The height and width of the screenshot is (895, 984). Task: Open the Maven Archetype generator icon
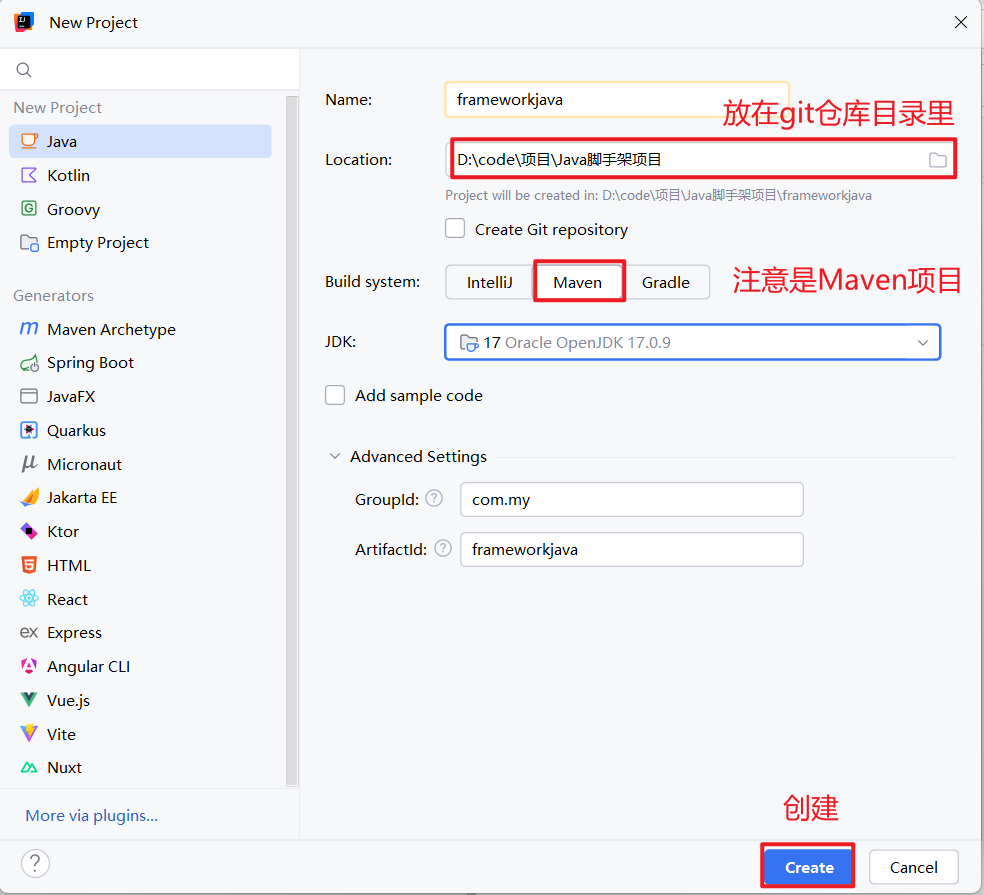click(29, 328)
